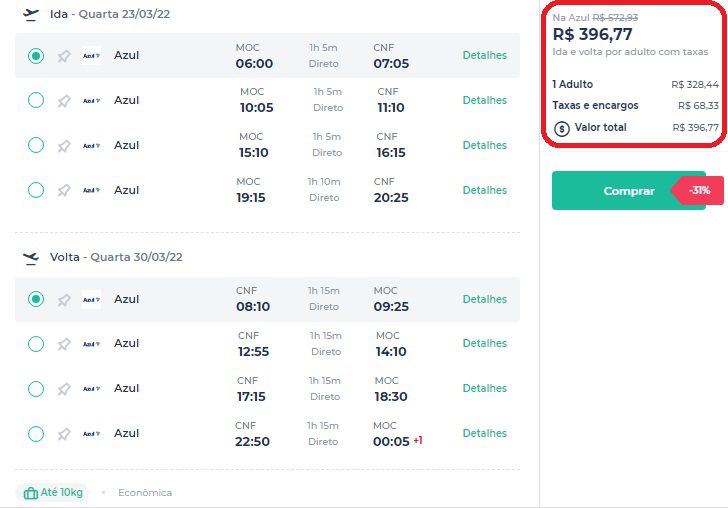
Task: Click the -31% discount tag
Action: [699, 190]
